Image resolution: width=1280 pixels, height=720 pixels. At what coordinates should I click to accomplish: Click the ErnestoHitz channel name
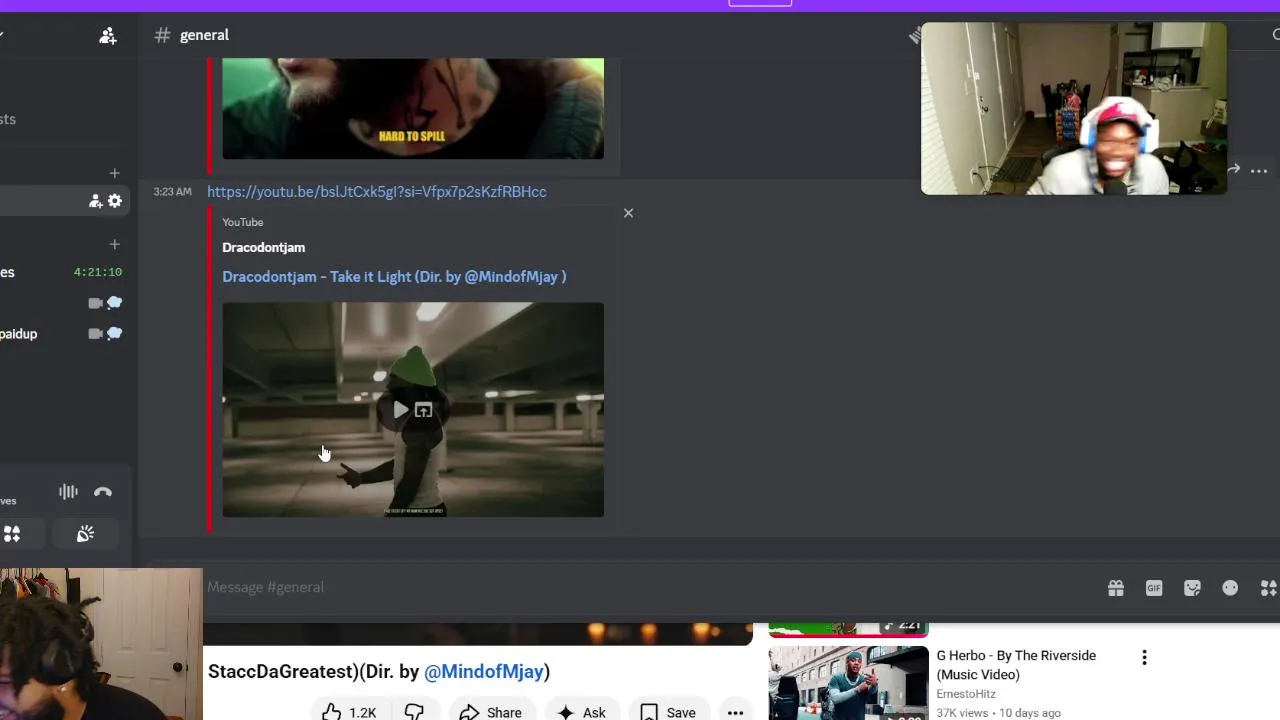[x=966, y=694]
